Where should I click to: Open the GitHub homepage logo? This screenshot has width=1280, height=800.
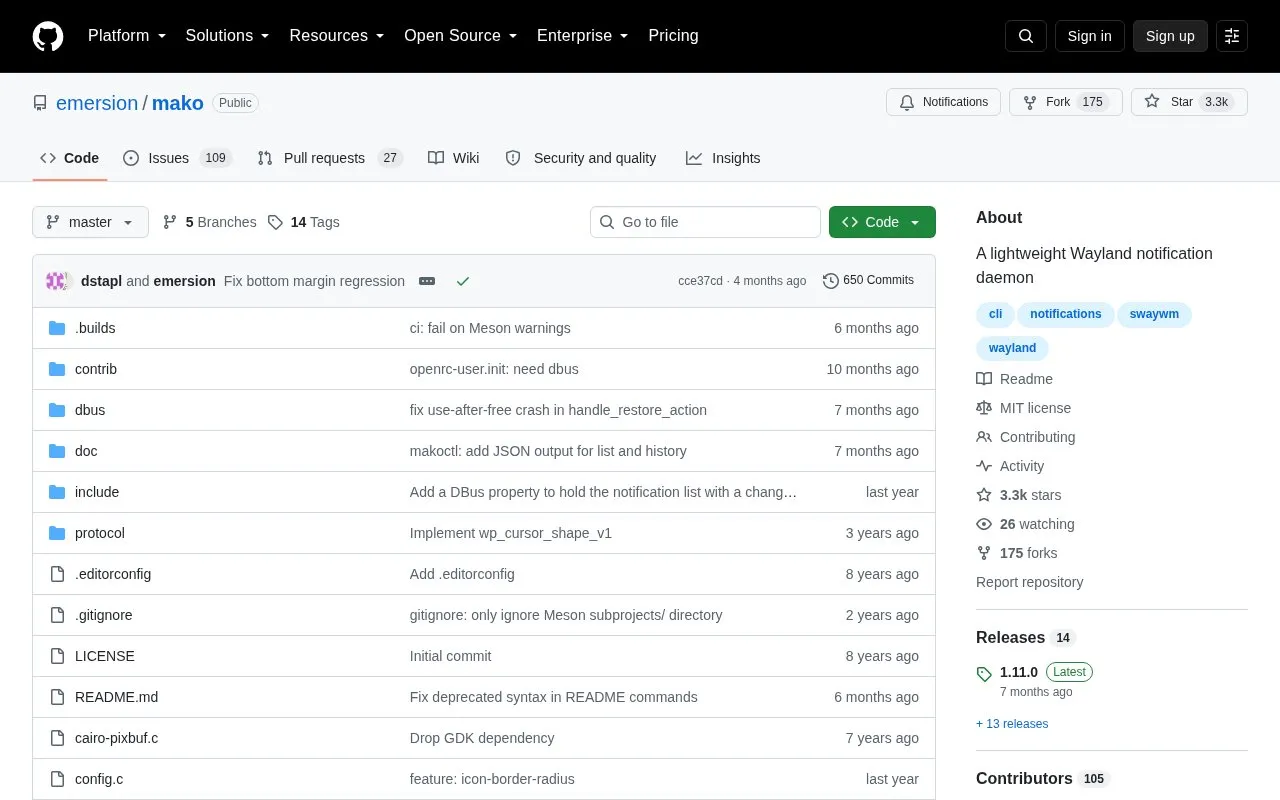(48, 36)
